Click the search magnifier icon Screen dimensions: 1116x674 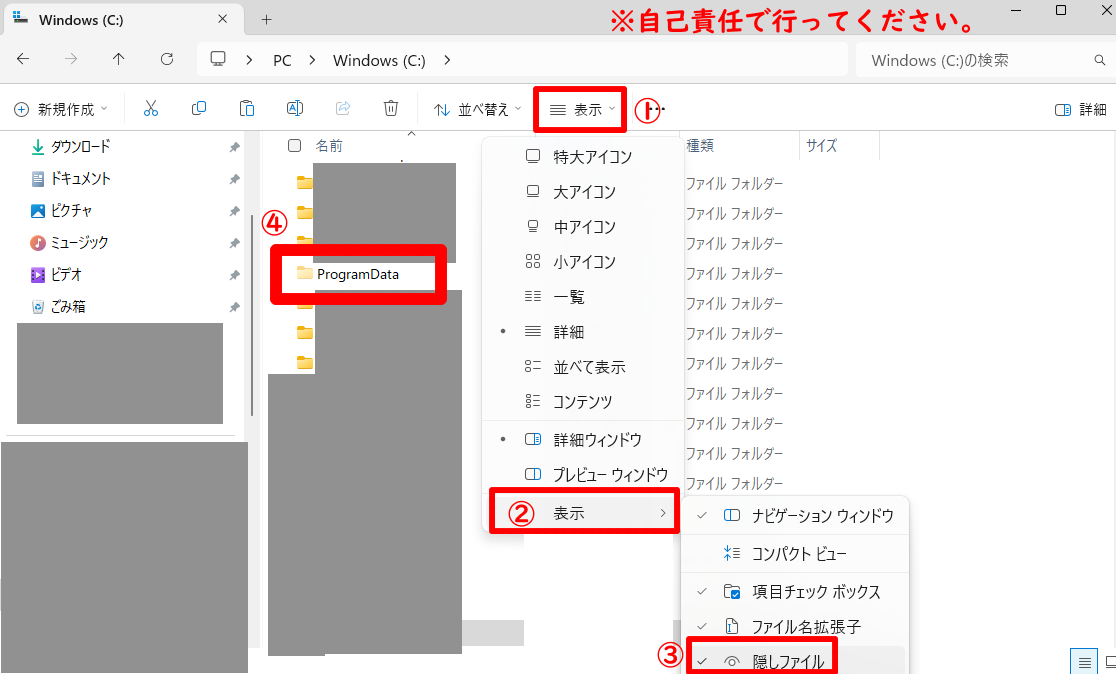click(x=1100, y=60)
